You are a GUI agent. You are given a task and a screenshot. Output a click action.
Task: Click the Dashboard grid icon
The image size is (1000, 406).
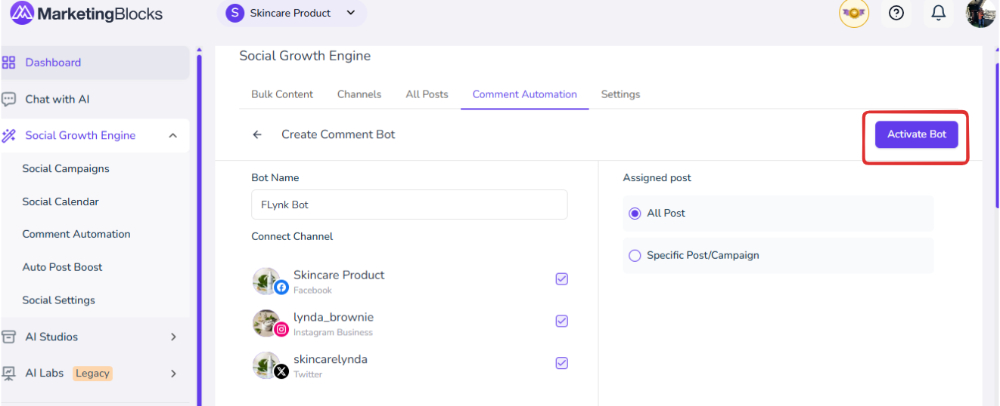(x=9, y=62)
